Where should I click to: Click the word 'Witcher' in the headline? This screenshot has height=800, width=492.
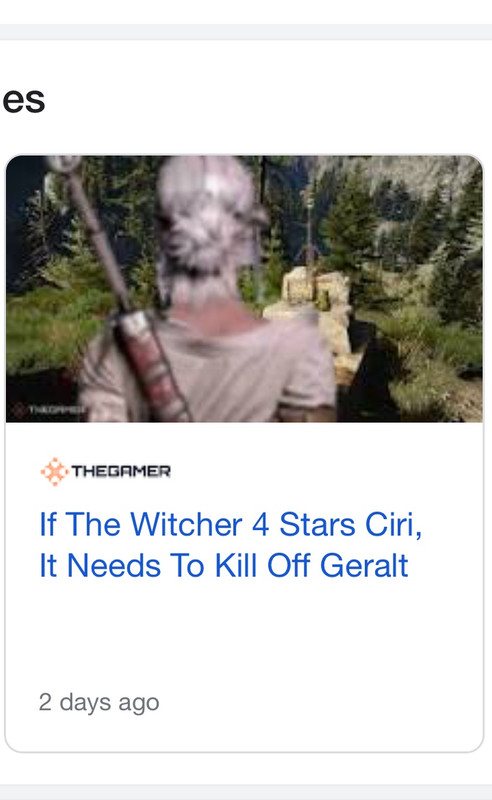click(x=186, y=524)
